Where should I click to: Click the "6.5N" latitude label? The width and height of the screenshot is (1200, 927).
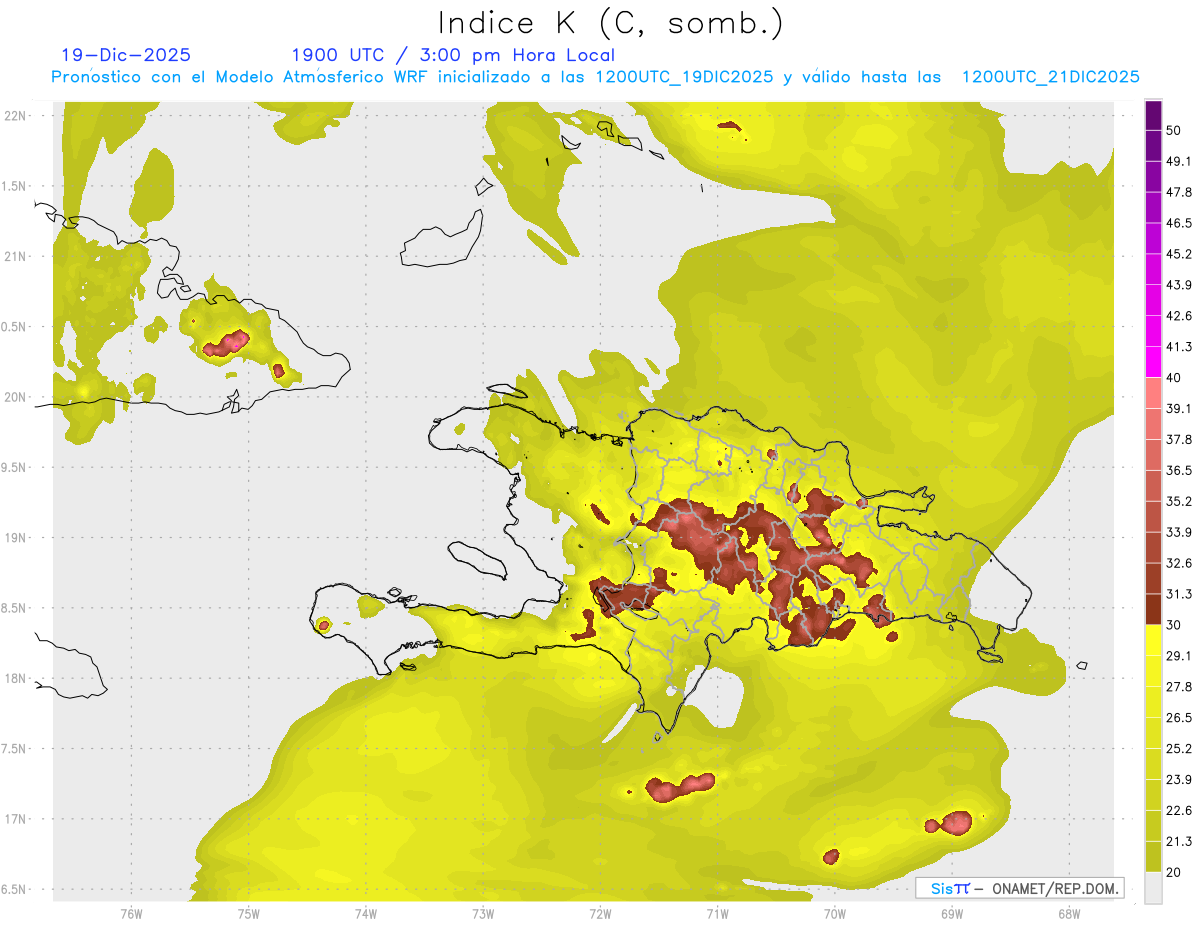click(15, 889)
